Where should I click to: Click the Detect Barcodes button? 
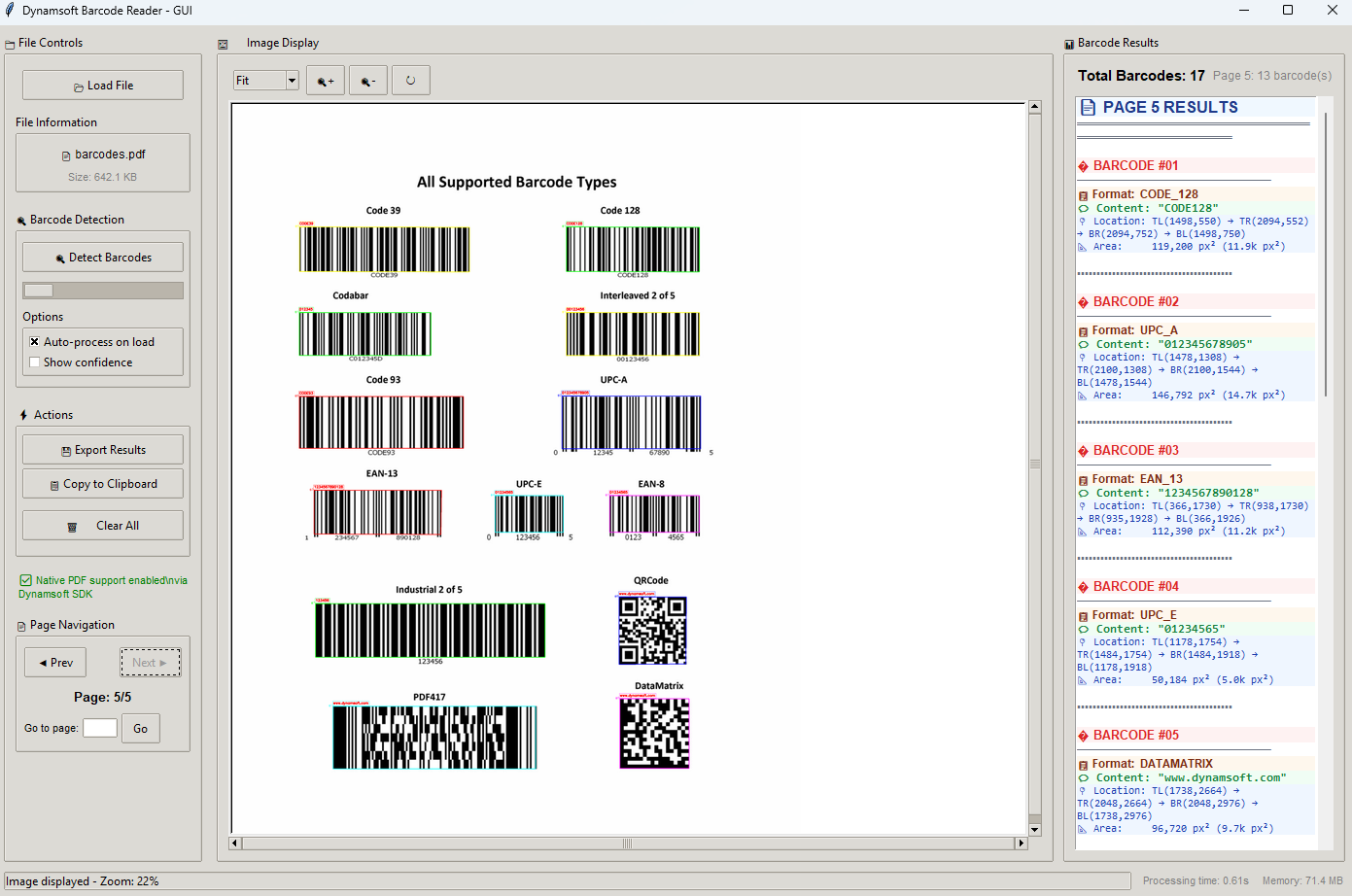pos(103,258)
